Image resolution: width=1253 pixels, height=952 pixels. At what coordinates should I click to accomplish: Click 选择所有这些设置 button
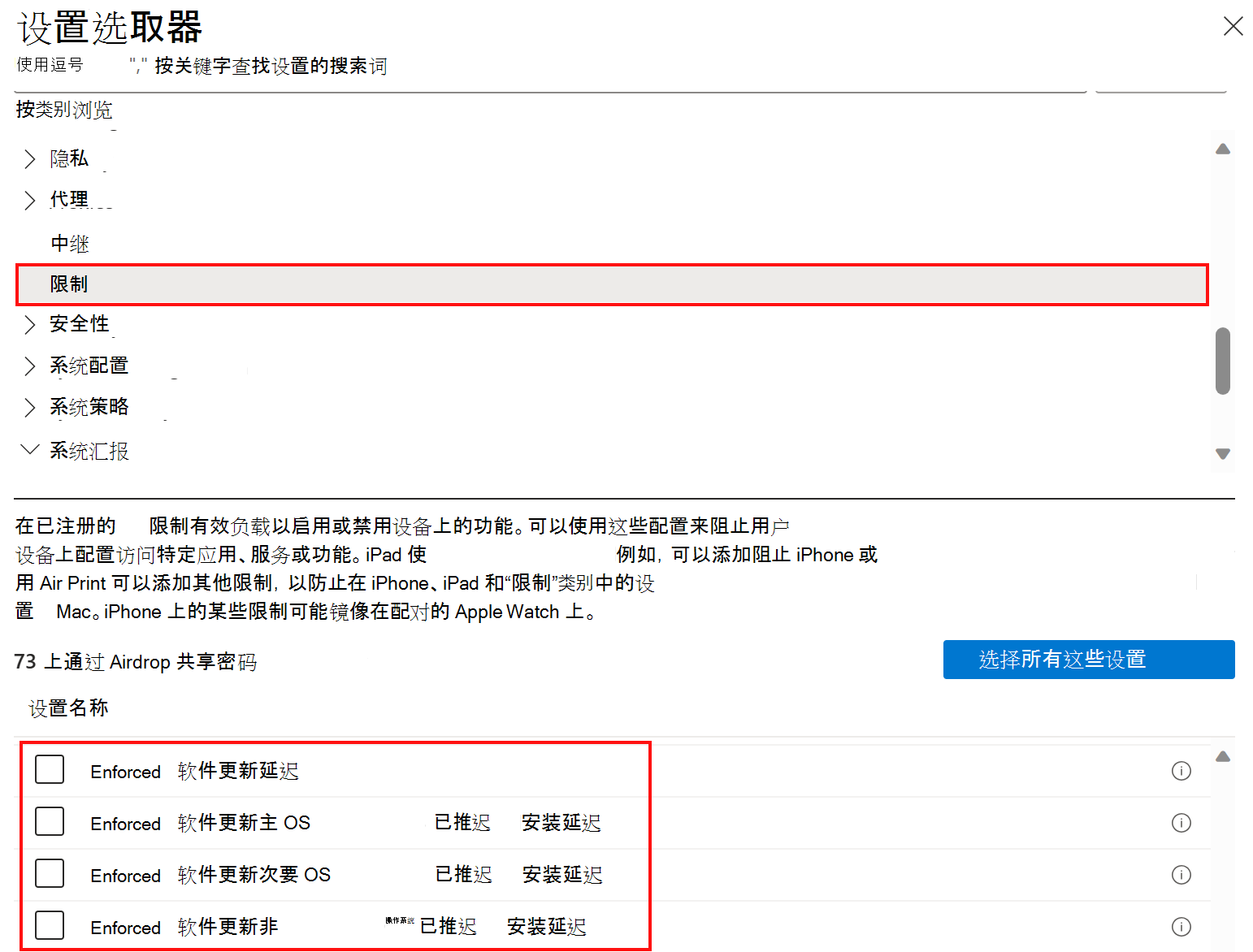1089,660
